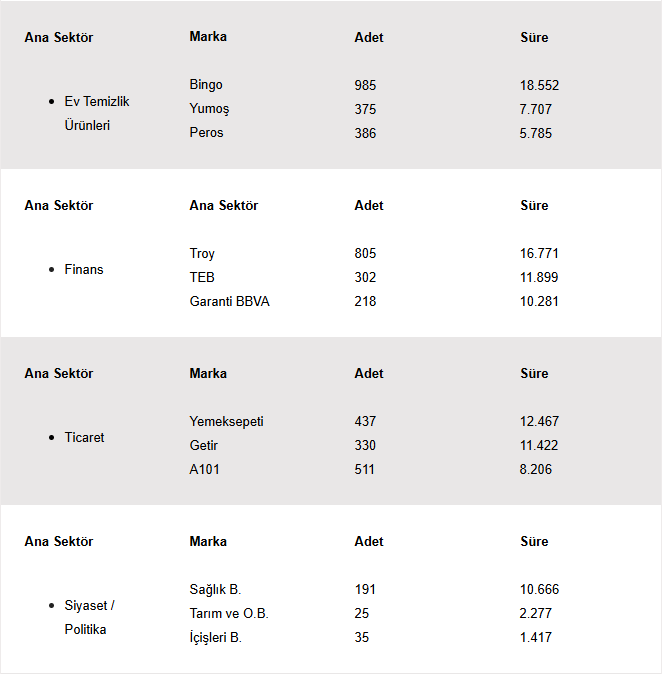Screen dimensions: 662x674
Task: Select the Yemeksepeti brand name
Action: 226,421
